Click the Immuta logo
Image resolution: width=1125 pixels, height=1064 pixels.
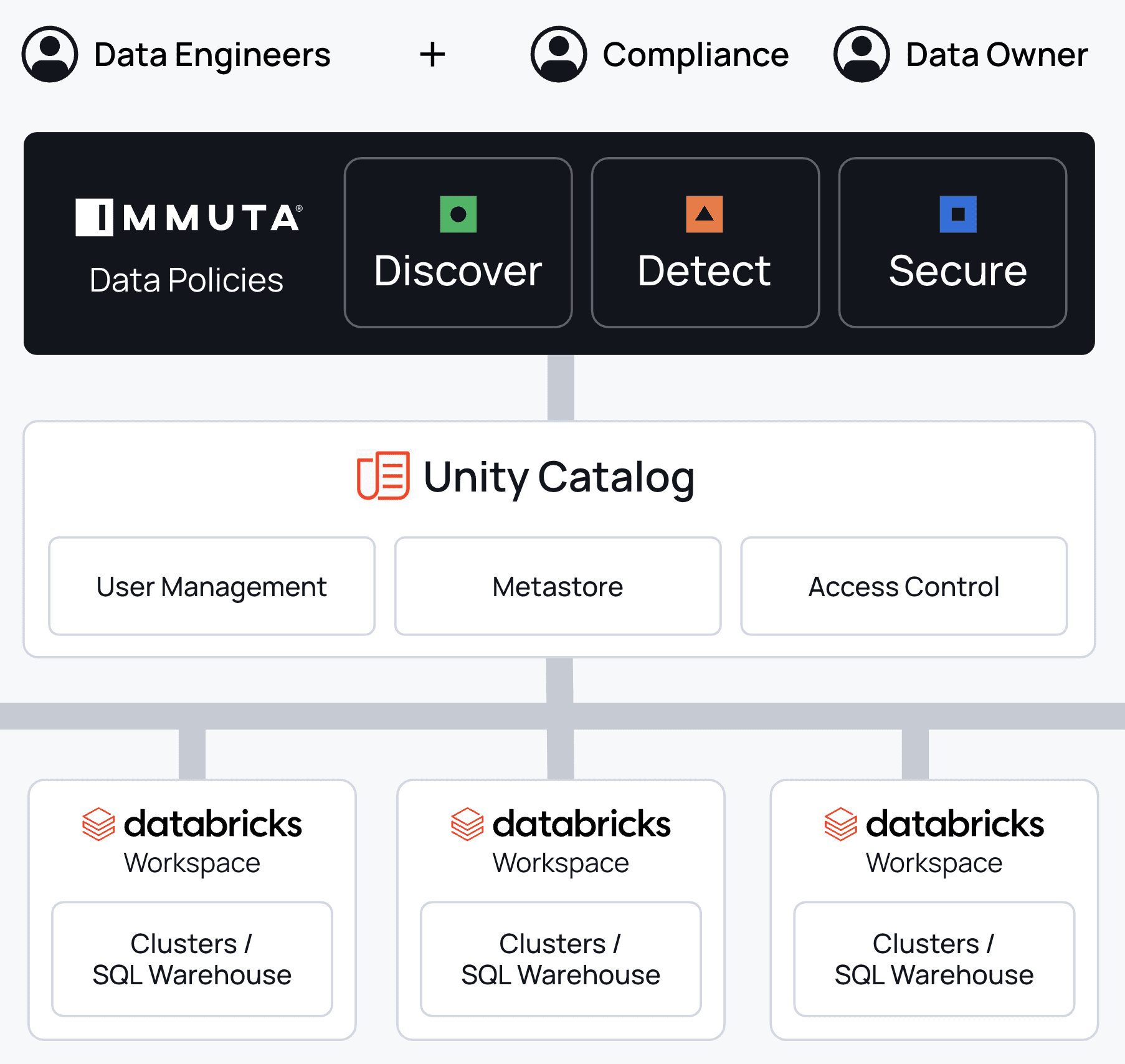(189, 217)
